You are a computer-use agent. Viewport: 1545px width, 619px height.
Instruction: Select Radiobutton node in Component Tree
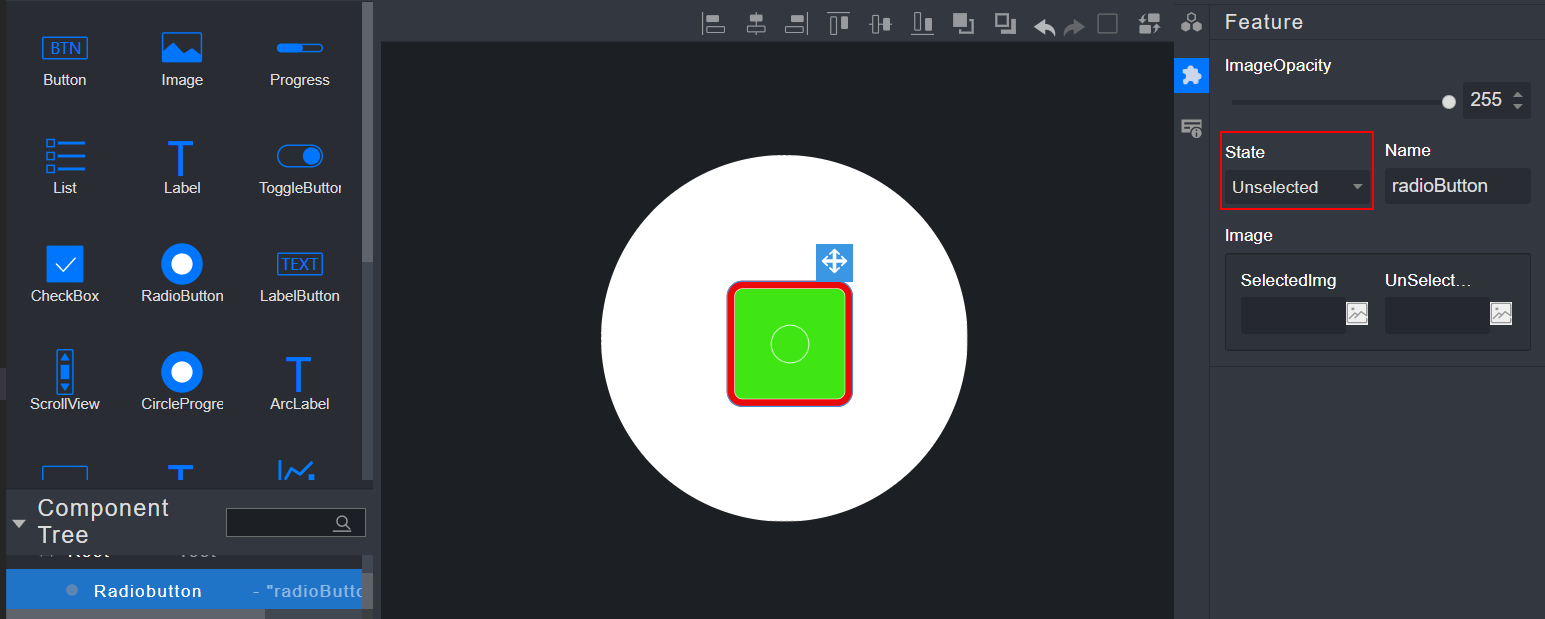(x=148, y=591)
